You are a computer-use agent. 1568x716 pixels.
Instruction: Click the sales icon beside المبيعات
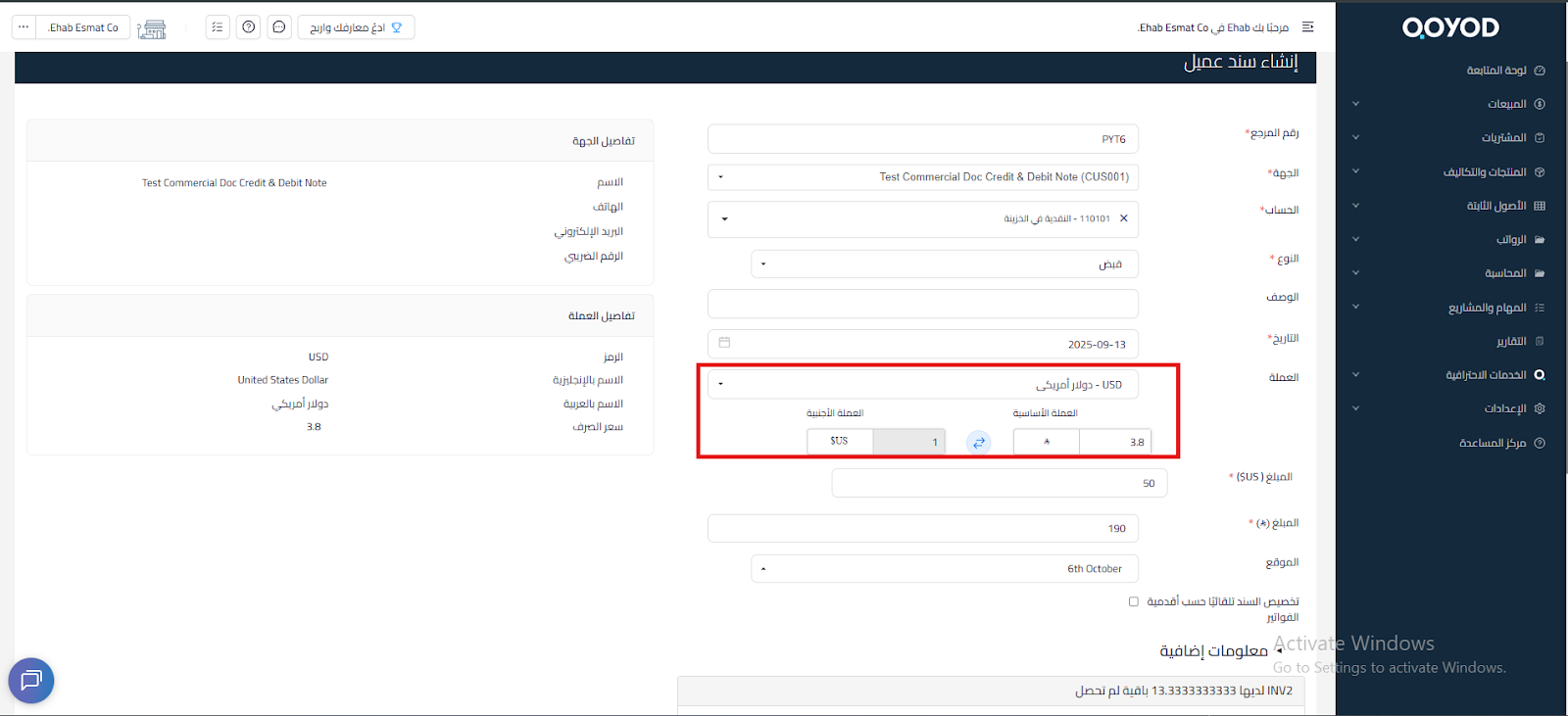[x=1540, y=104]
